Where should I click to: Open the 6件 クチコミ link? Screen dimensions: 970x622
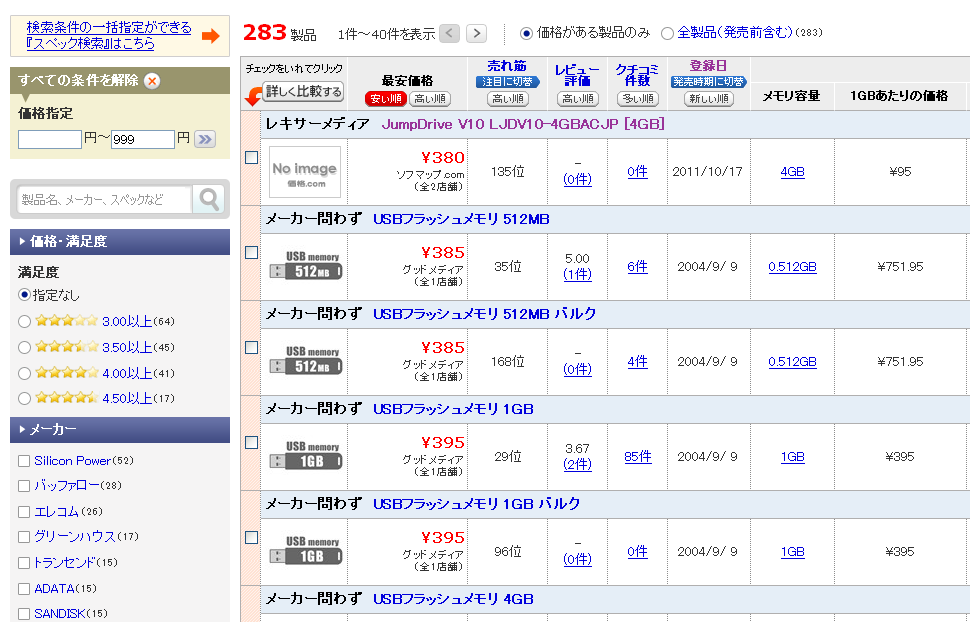[637, 267]
